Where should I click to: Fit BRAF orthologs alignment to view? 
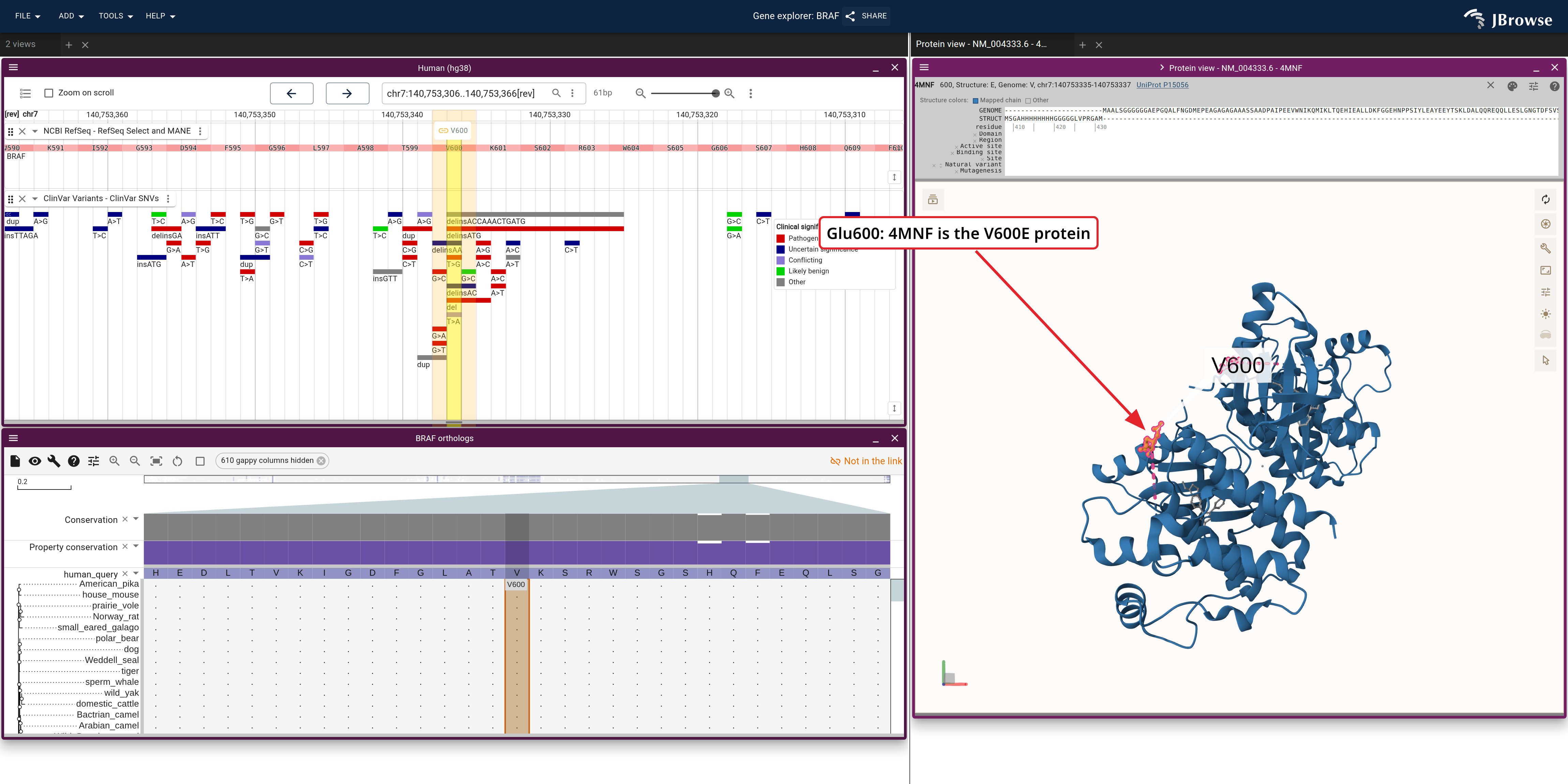(156, 461)
